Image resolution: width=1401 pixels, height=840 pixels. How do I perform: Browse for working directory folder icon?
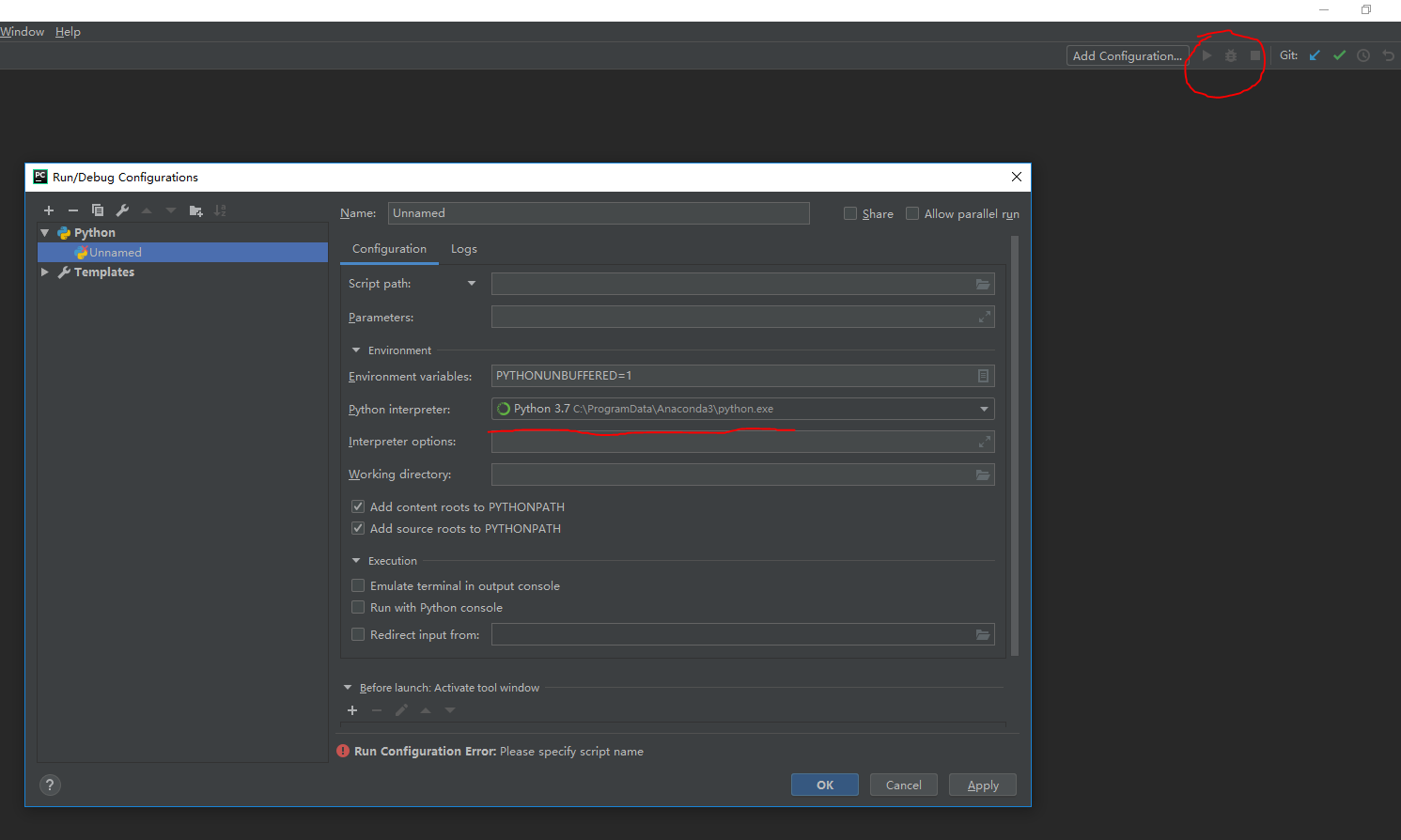click(983, 474)
